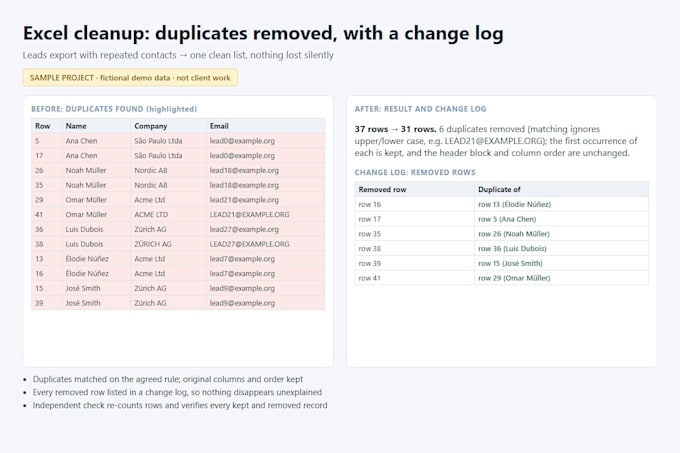Click the 'SAMPLE PROJECT - fictional demo data' badge
The image size is (680, 453).
(x=130, y=78)
